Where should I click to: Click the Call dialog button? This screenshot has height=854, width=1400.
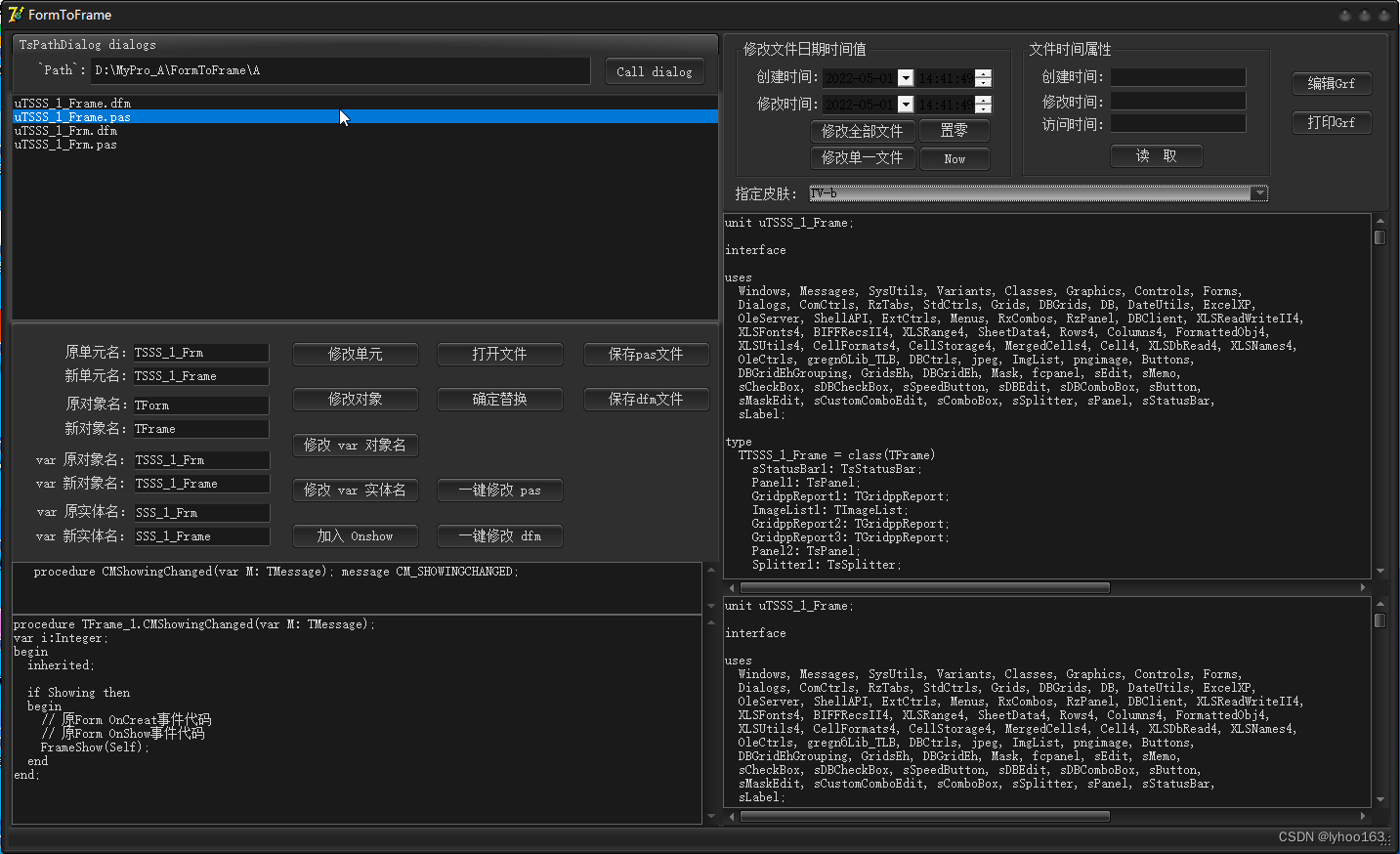(x=654, y=70)
